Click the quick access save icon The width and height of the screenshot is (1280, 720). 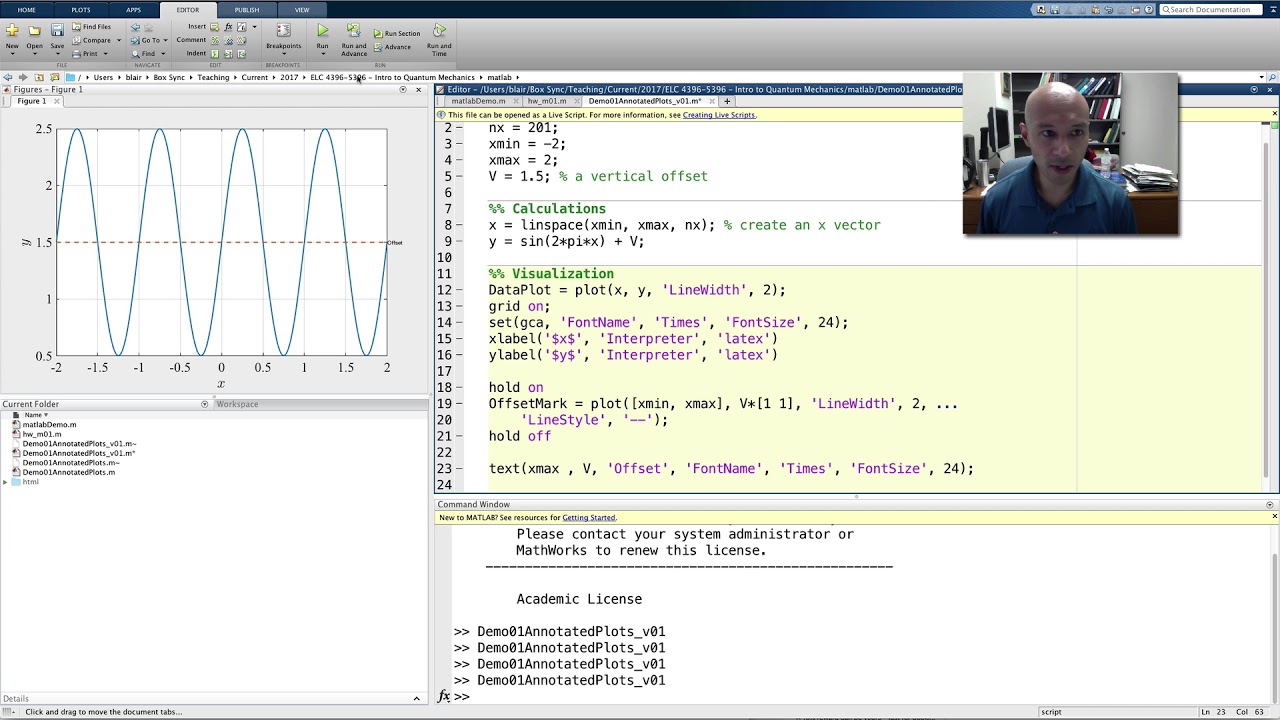1053,10
